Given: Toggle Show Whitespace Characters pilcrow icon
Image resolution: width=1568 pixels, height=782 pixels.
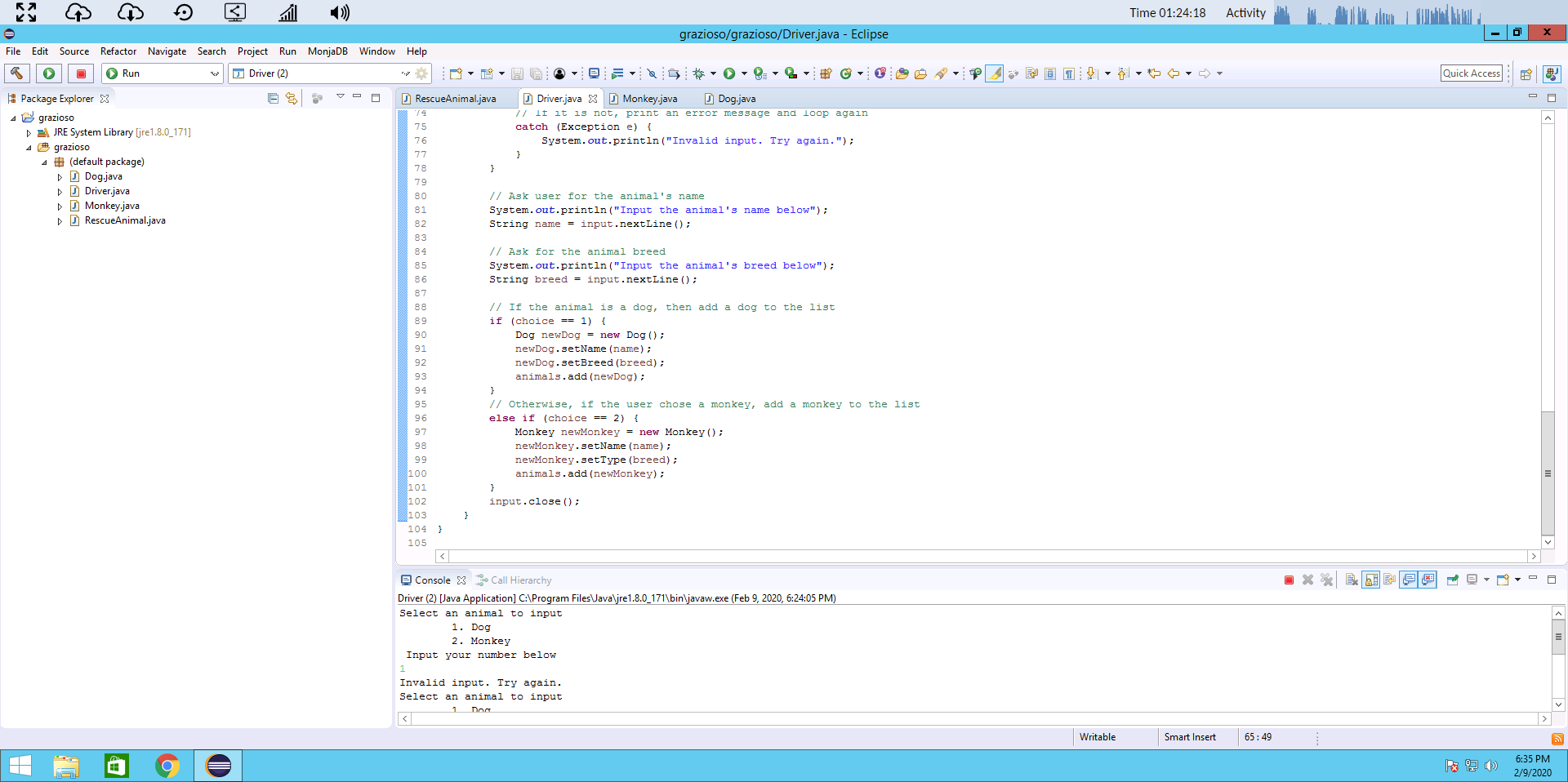Looking at the screenshot, I should click(x=1069, y=73).
